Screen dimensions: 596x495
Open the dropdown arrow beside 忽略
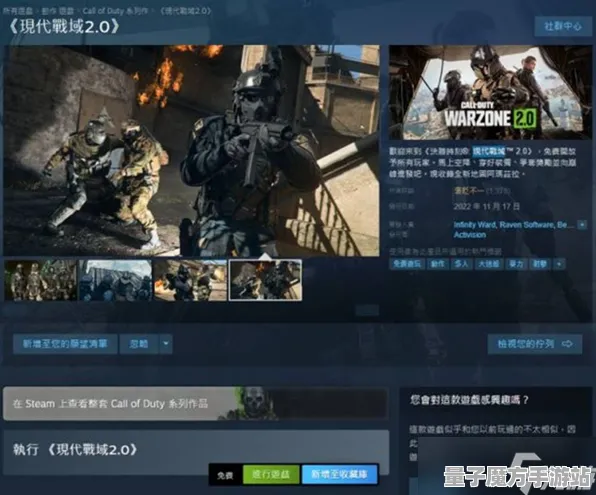pyautogui.click(x=166, y=344)
